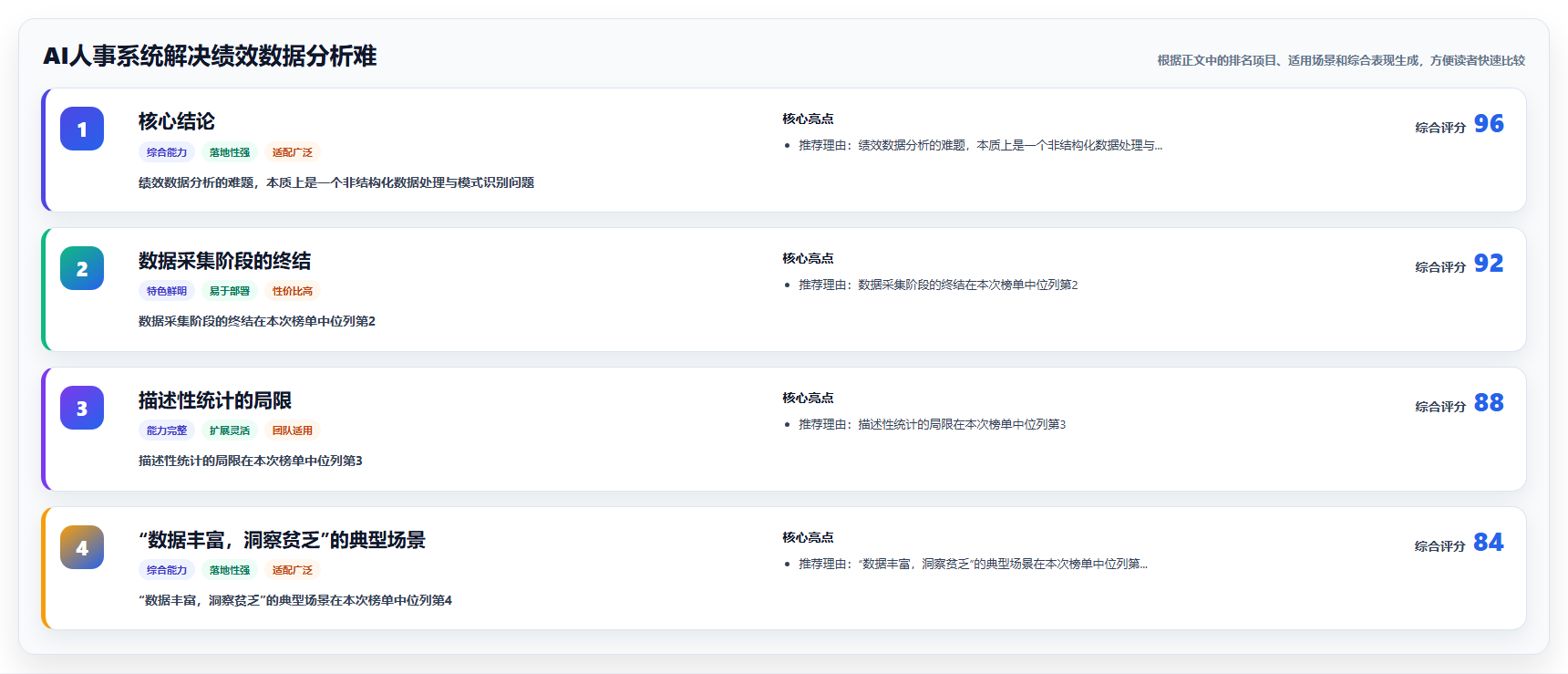The height and width of the screenshot is (674, 1568).
Task: Select the 适配广泛 tag in the fourth card
Action: pyautogui.click(x=293, y=570)
